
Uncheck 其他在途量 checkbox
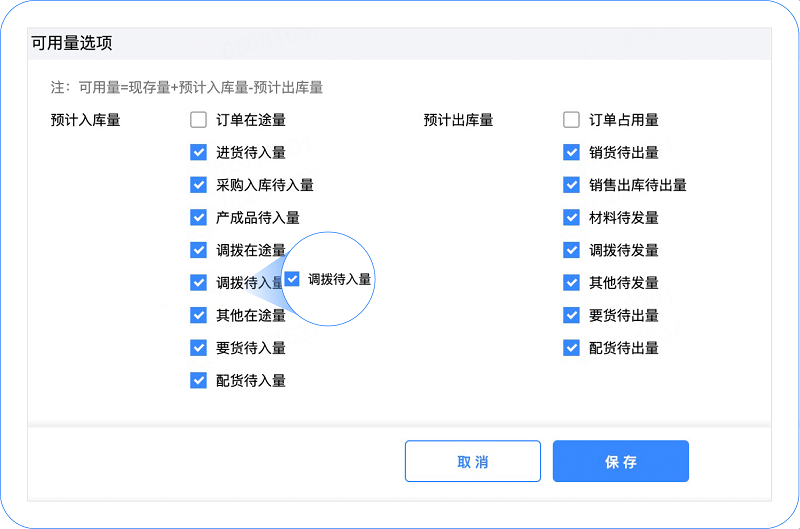(198, 315)
